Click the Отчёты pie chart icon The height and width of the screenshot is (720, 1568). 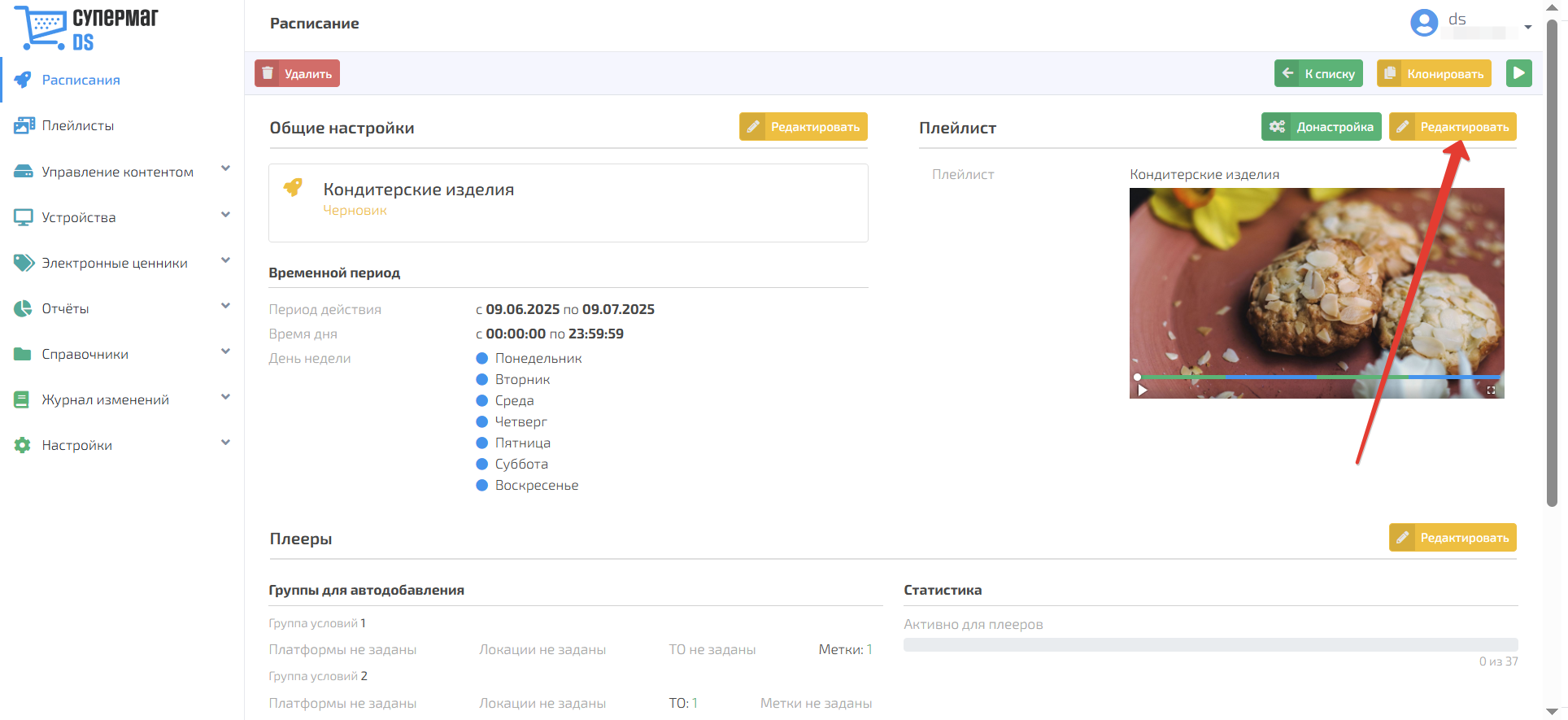(23, 308)
